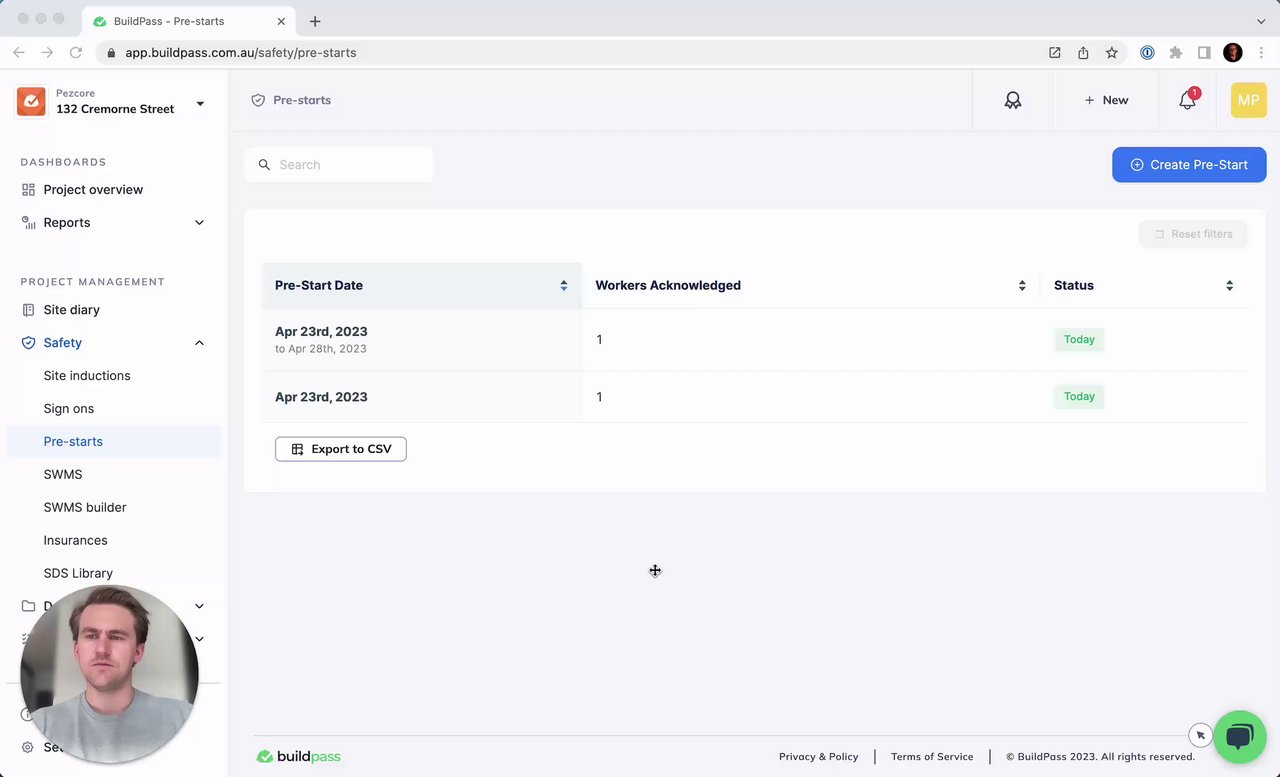Open the tab search chevron in browser
Image resolution: width=1280 pixels, height=777 pixels.
tap(1261, 21)
